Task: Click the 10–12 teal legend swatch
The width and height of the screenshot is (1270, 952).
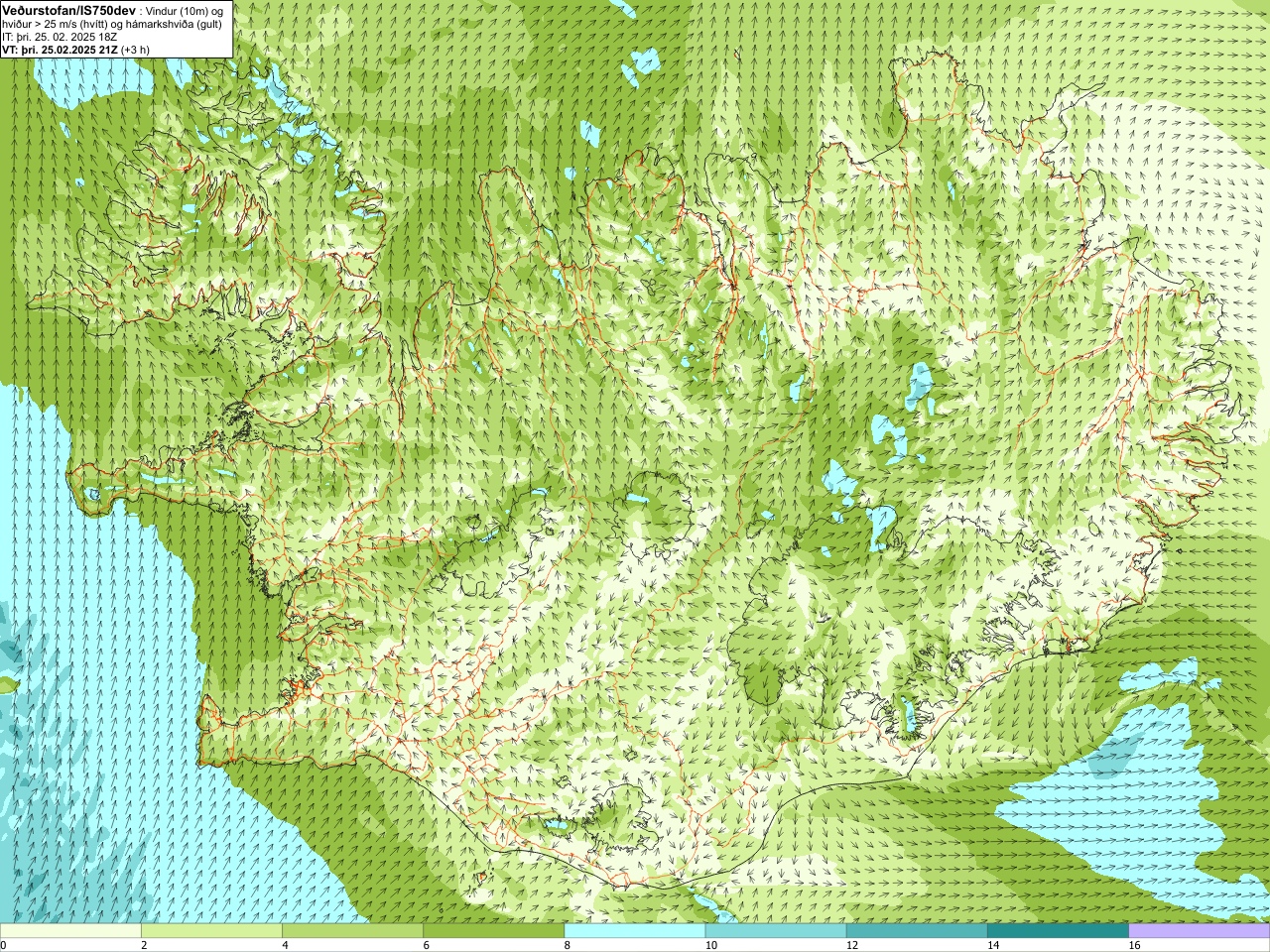Action: [776, 931]
